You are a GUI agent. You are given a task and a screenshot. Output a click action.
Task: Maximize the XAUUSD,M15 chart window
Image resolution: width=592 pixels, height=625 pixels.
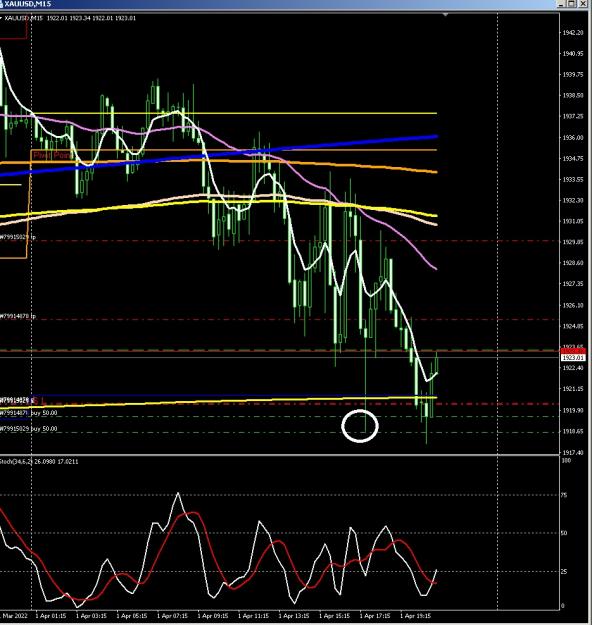[x=572, y=4]
